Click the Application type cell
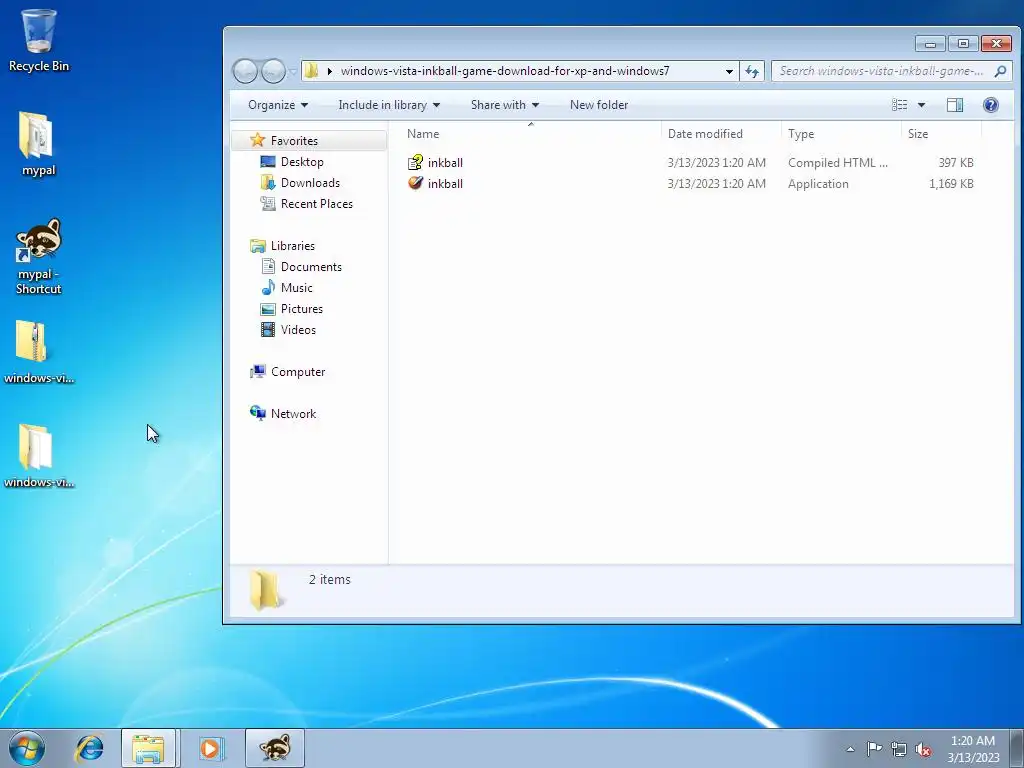 [818, 184]
